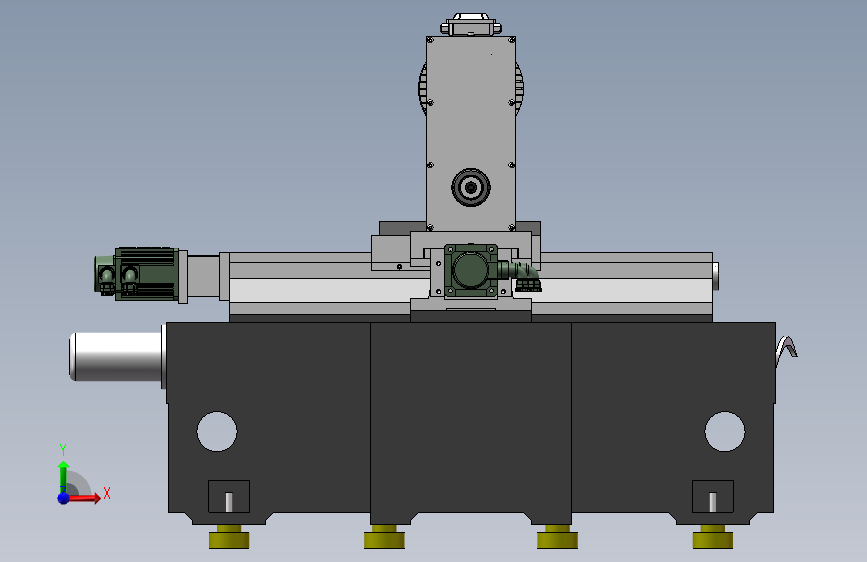Viewport: 867px width, 562px height.
Task: Click the green Y axis arrow of the triad
Action: click(63, 476)
